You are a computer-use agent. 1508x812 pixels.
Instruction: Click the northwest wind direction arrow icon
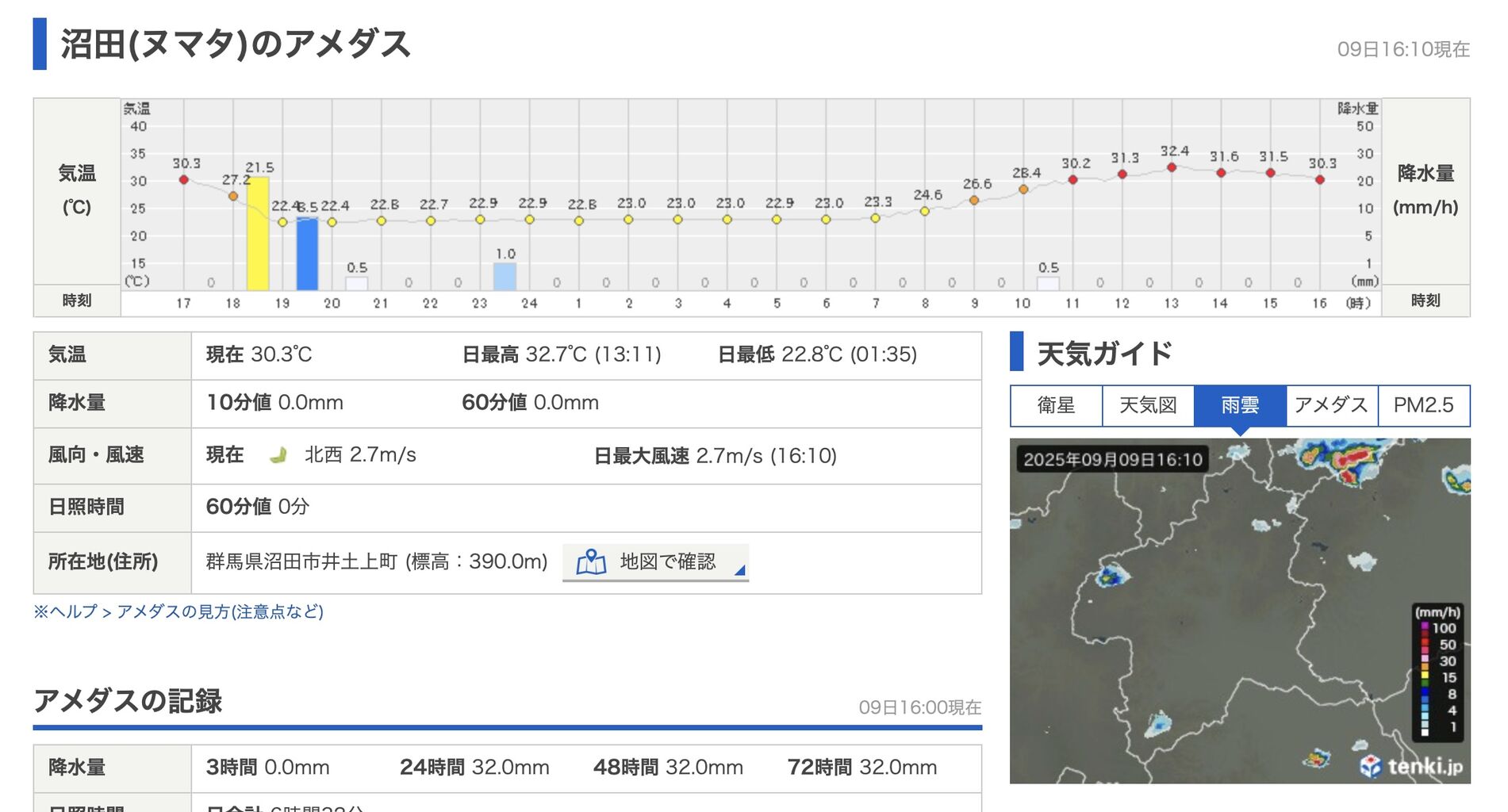point(278,455)
